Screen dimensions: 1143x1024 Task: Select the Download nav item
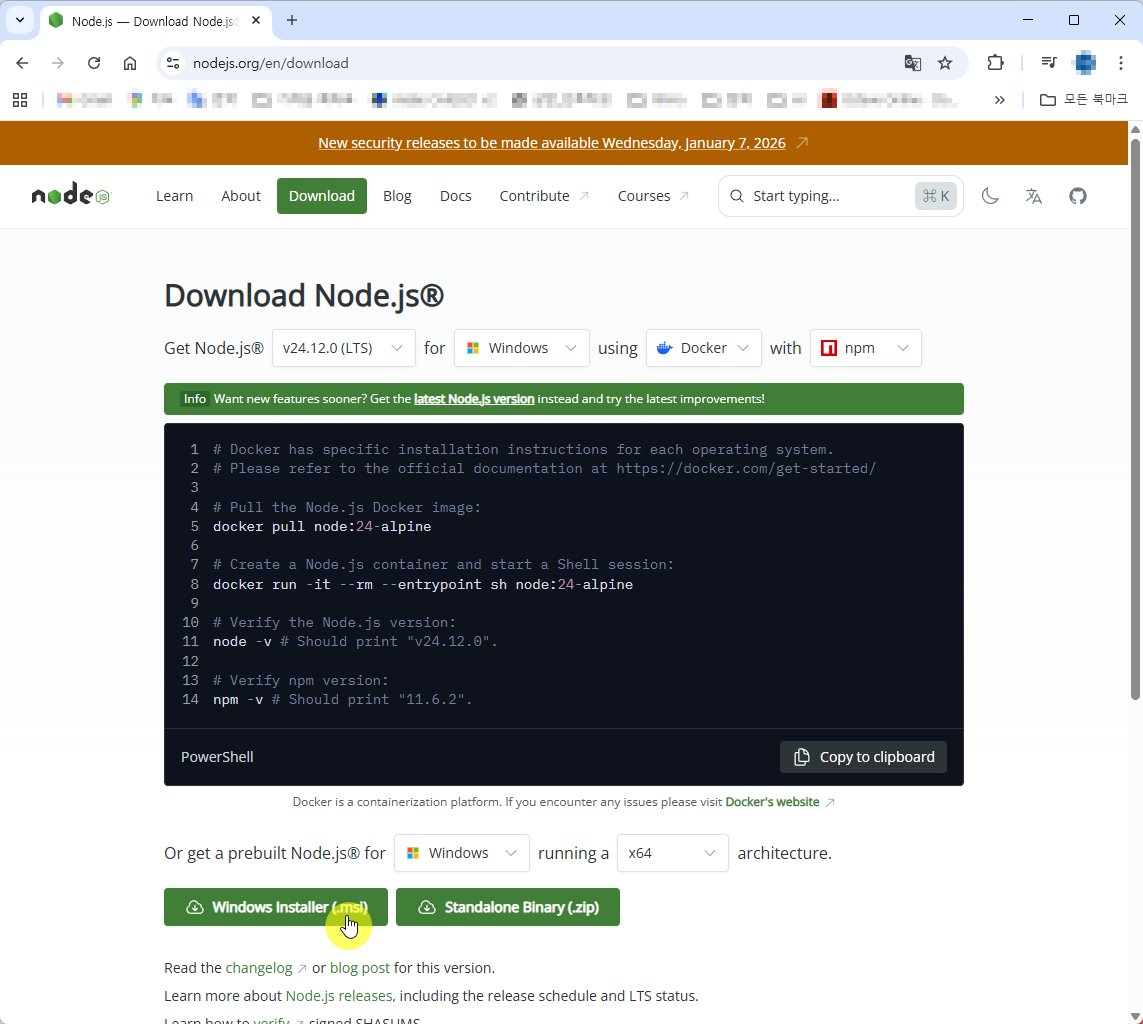pyautogui.click(x=321, y=196)
